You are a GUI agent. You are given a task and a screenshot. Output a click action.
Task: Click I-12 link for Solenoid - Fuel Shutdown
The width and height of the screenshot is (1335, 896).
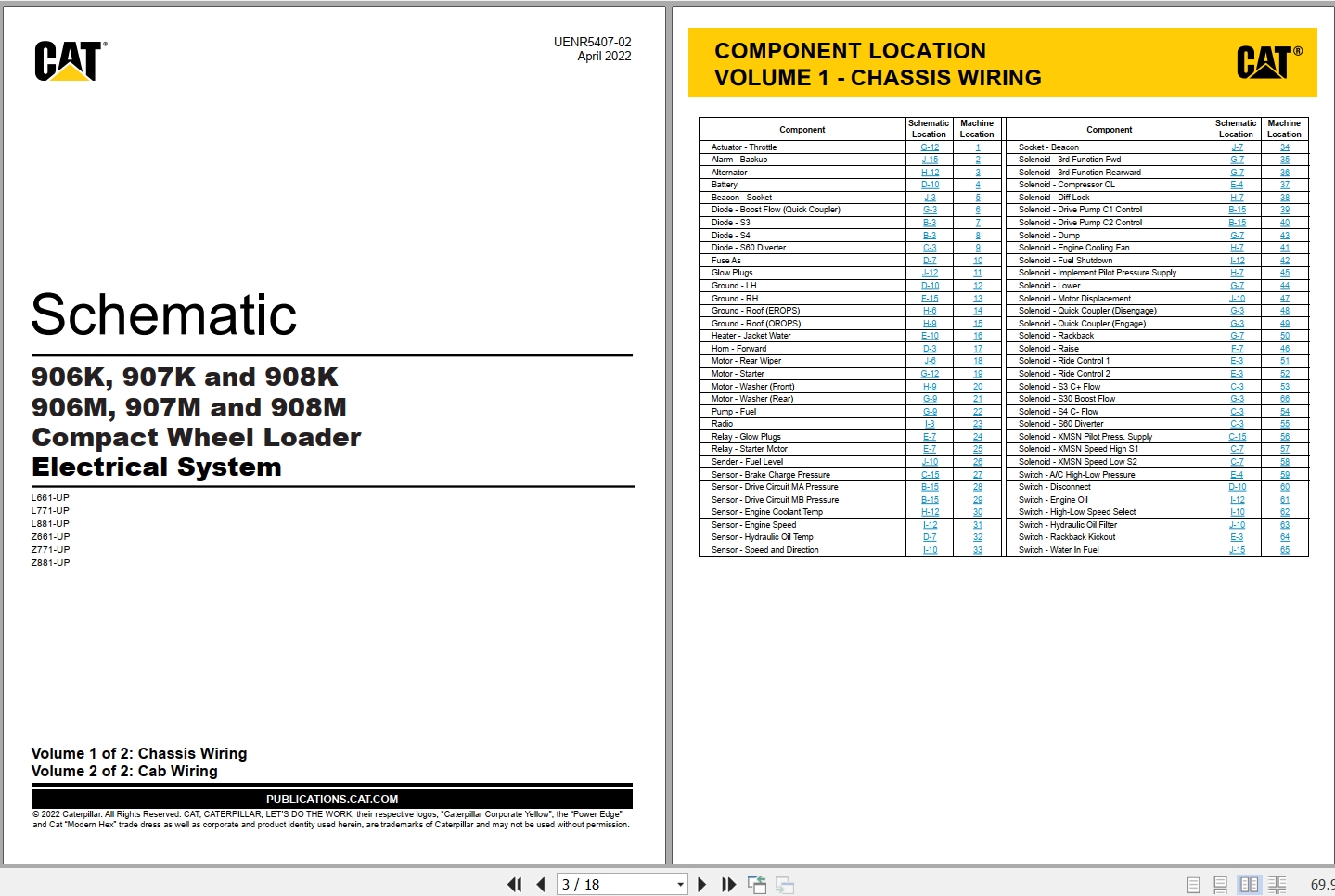point(1238,261)
